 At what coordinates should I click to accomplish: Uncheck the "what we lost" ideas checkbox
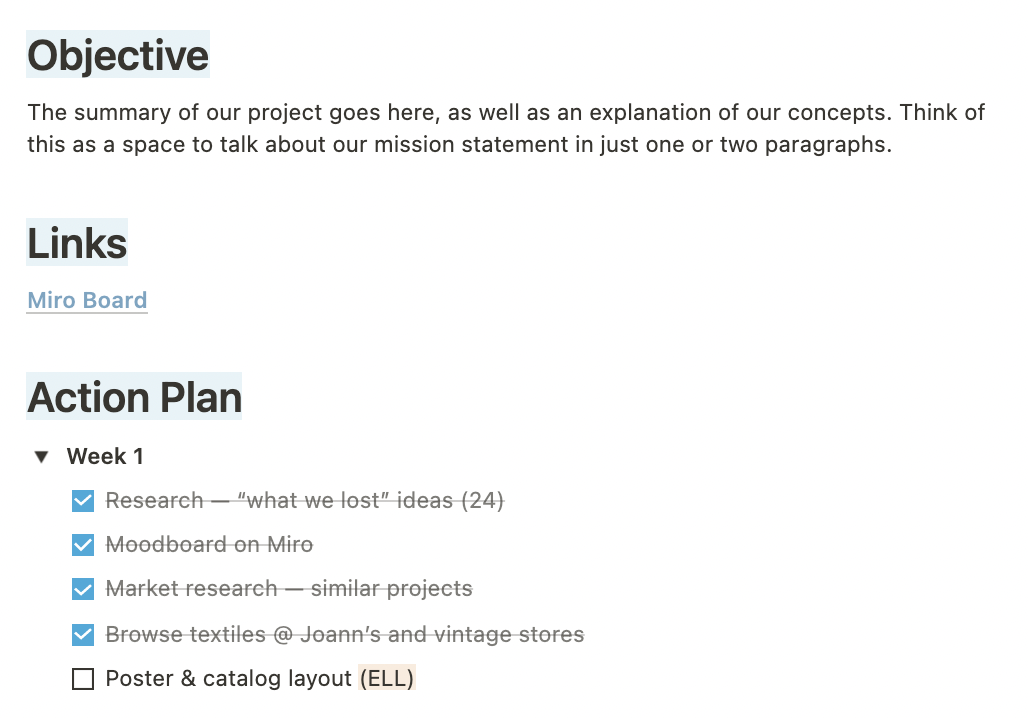[83, 500]
